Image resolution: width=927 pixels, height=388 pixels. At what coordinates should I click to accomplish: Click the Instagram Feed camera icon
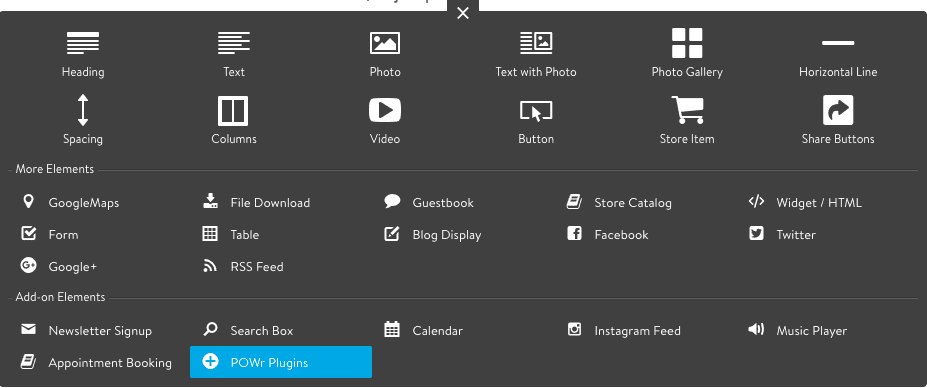coord(574,329)
